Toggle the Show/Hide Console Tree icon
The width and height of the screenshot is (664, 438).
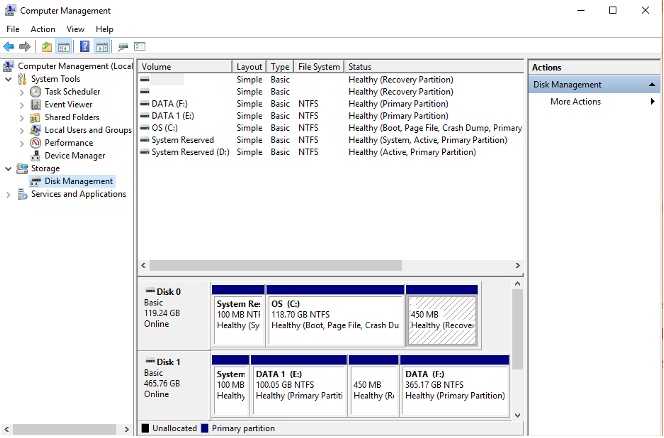coord(64,47)
